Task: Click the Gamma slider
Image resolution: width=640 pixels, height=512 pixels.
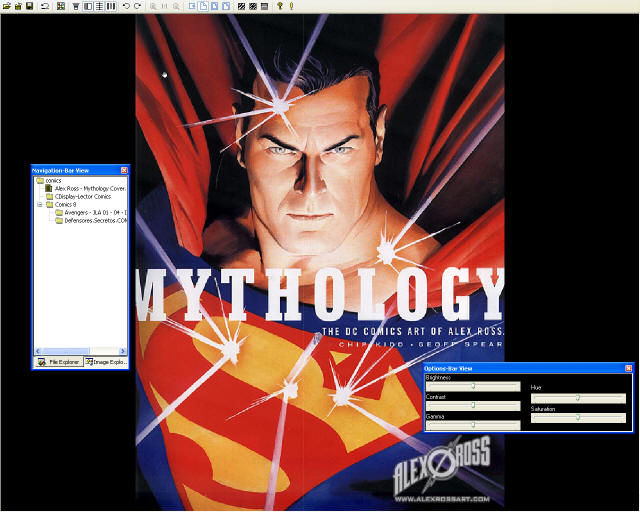Action: [473, 425]
